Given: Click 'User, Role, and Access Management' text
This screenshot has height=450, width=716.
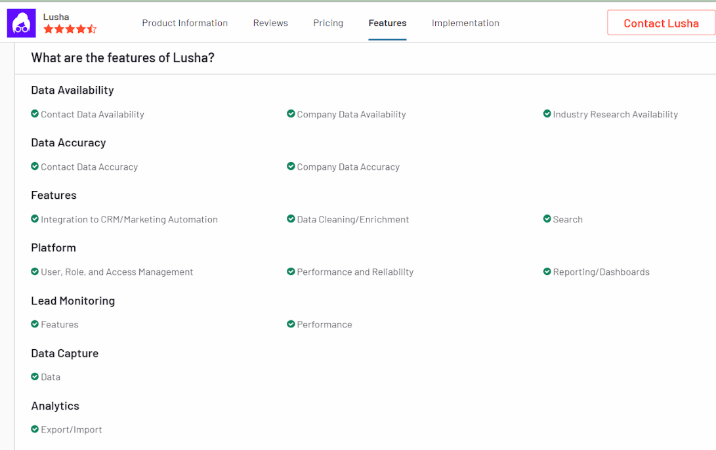Looking at the screenshot, I should (117, 272).
